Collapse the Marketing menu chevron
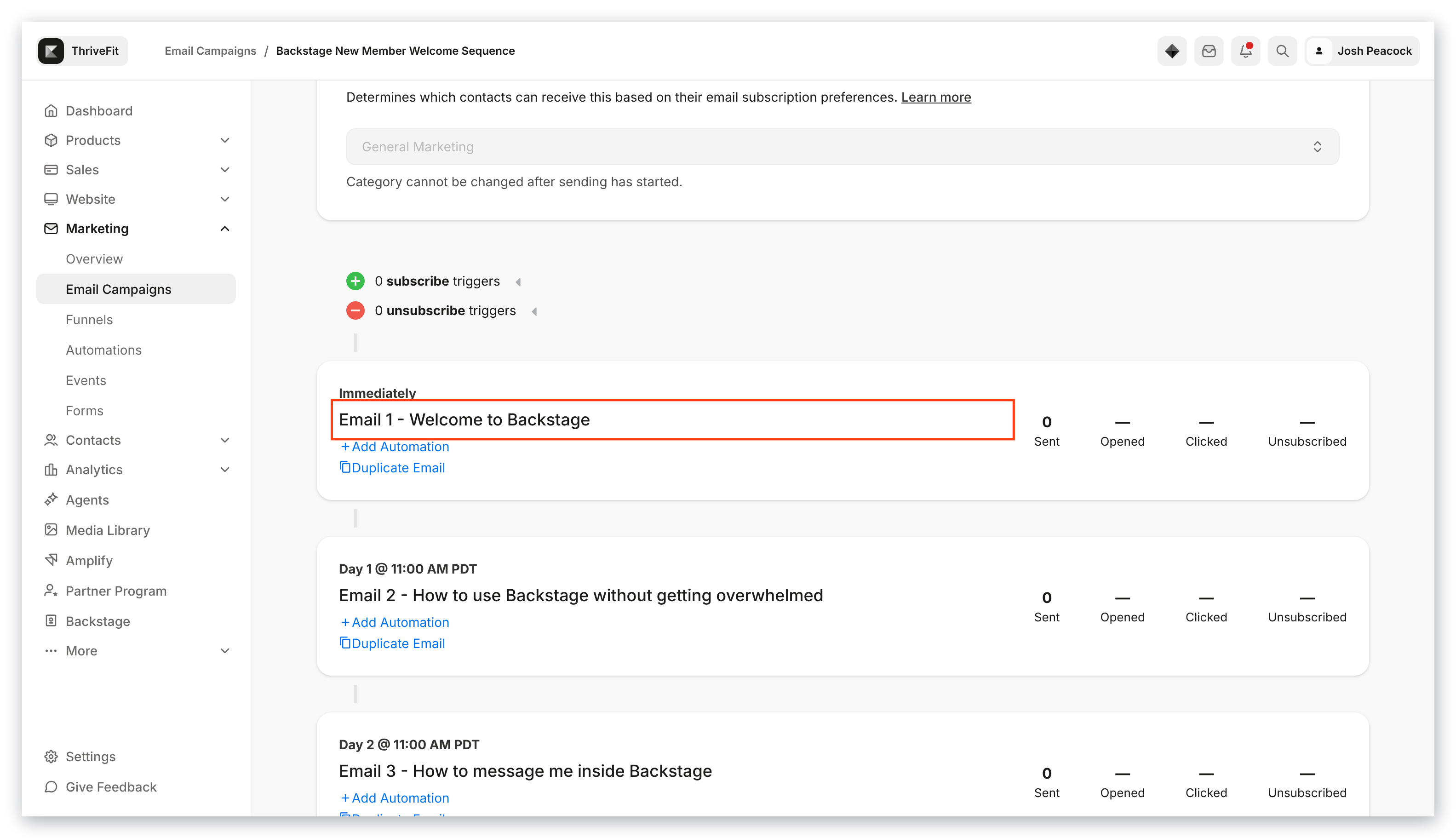Screen dimensions: 1456x838 (x=224, y=229)
